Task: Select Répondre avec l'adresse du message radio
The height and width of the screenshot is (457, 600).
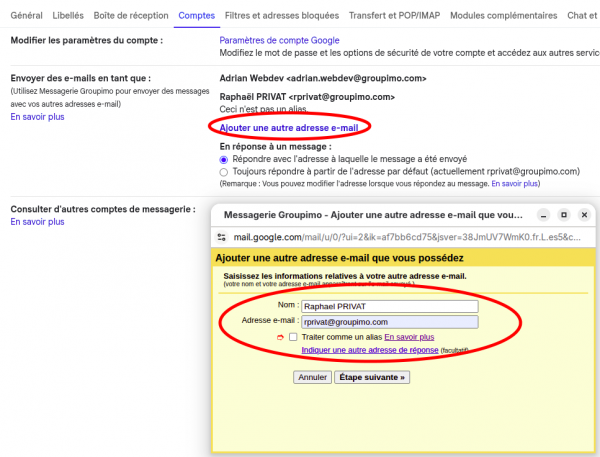Action: click(x=223, y=160)
